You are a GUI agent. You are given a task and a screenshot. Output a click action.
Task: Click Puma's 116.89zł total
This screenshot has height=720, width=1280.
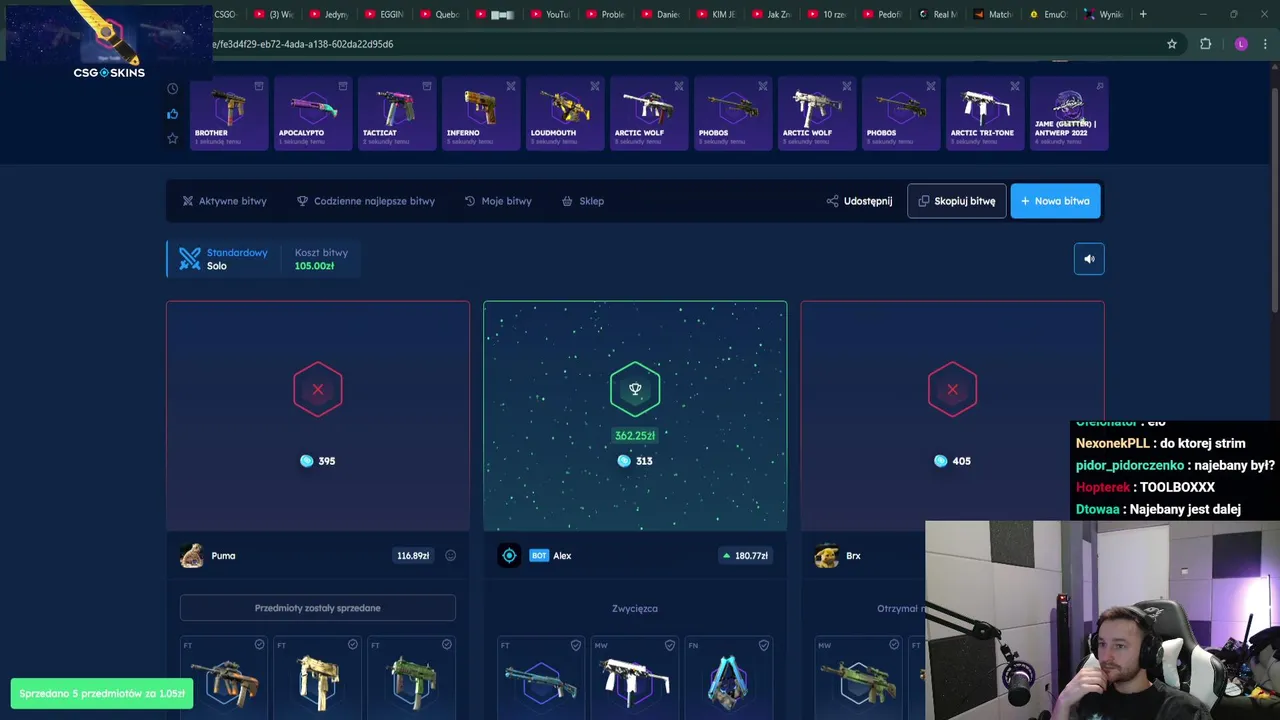(x=413, y=556)
